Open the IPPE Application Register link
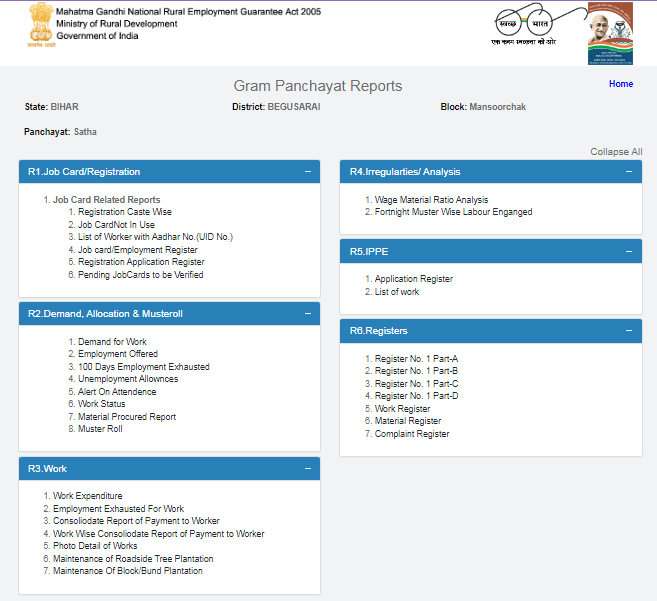The image size is (657, 601). click(414, 279)
